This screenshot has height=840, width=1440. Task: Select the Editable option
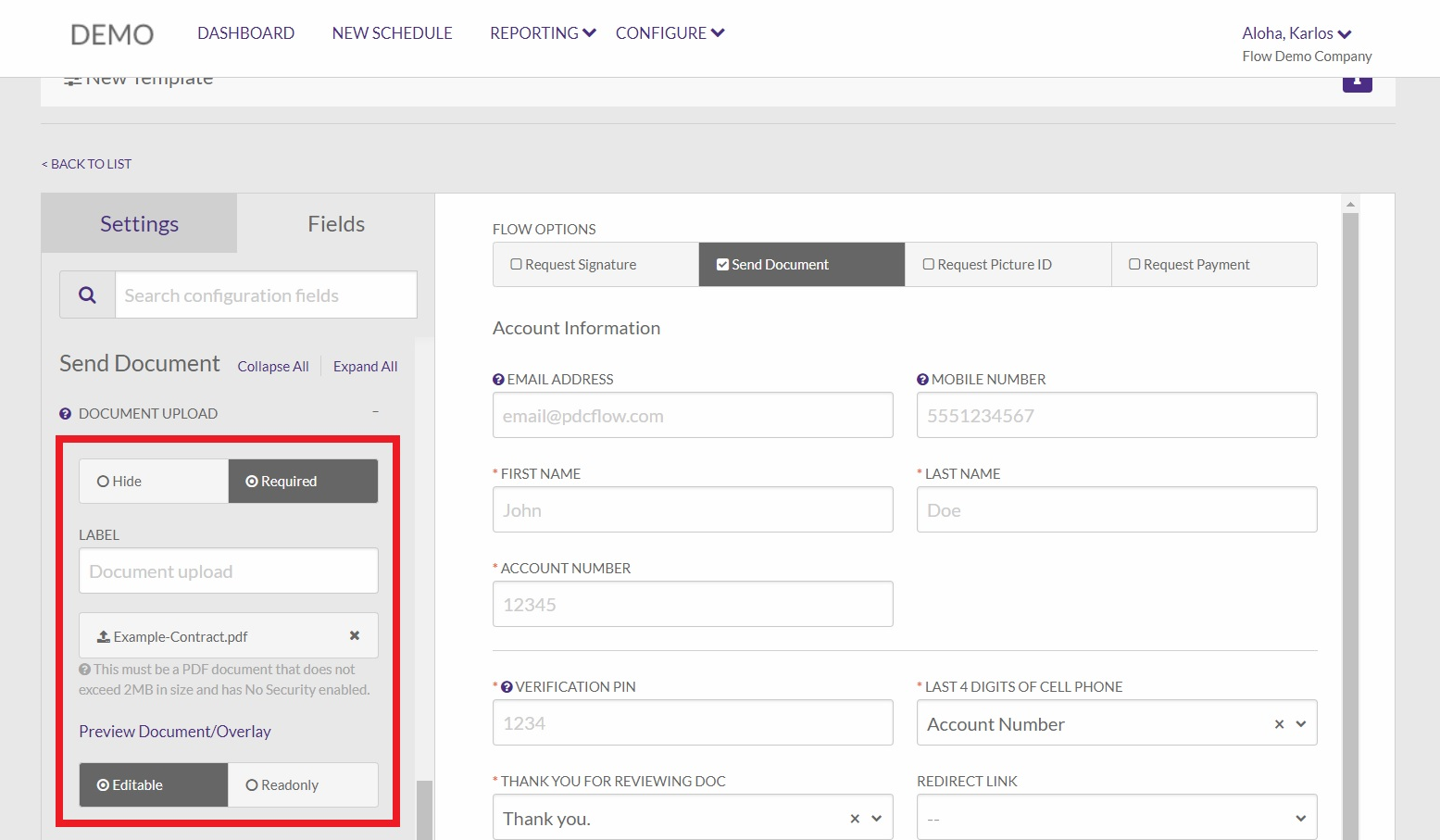pyautogui.click(x=154, y=785)
